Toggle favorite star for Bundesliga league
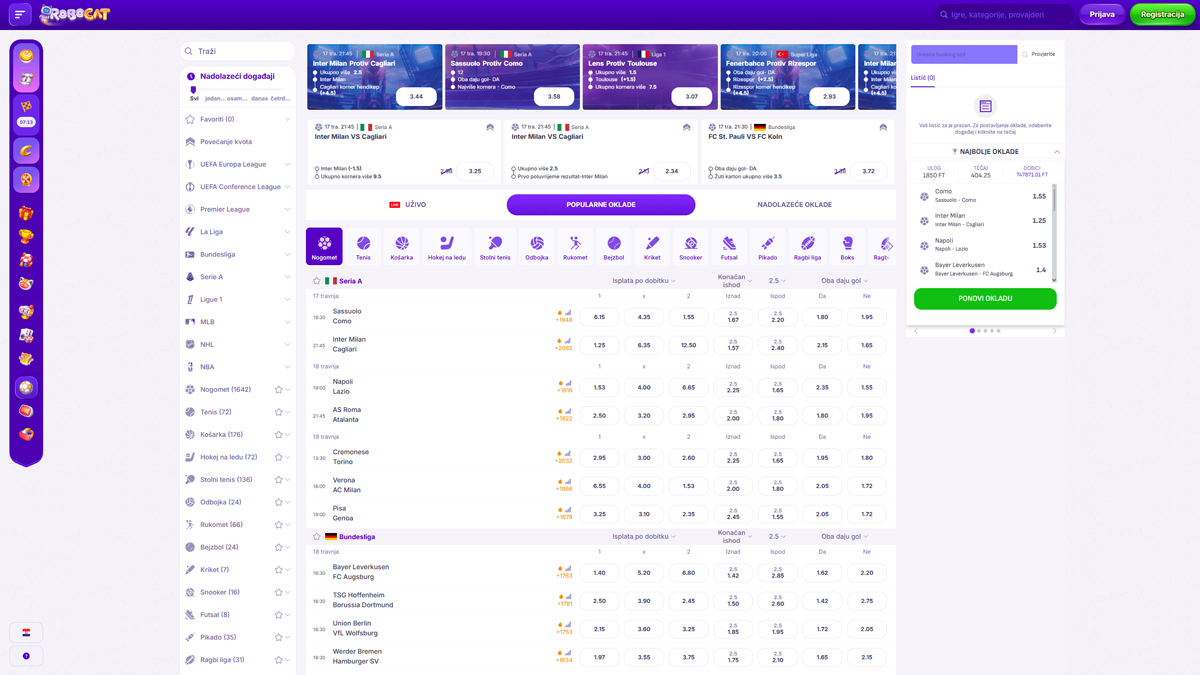This screenshot has width=1200, height=675. coord(317,537)
